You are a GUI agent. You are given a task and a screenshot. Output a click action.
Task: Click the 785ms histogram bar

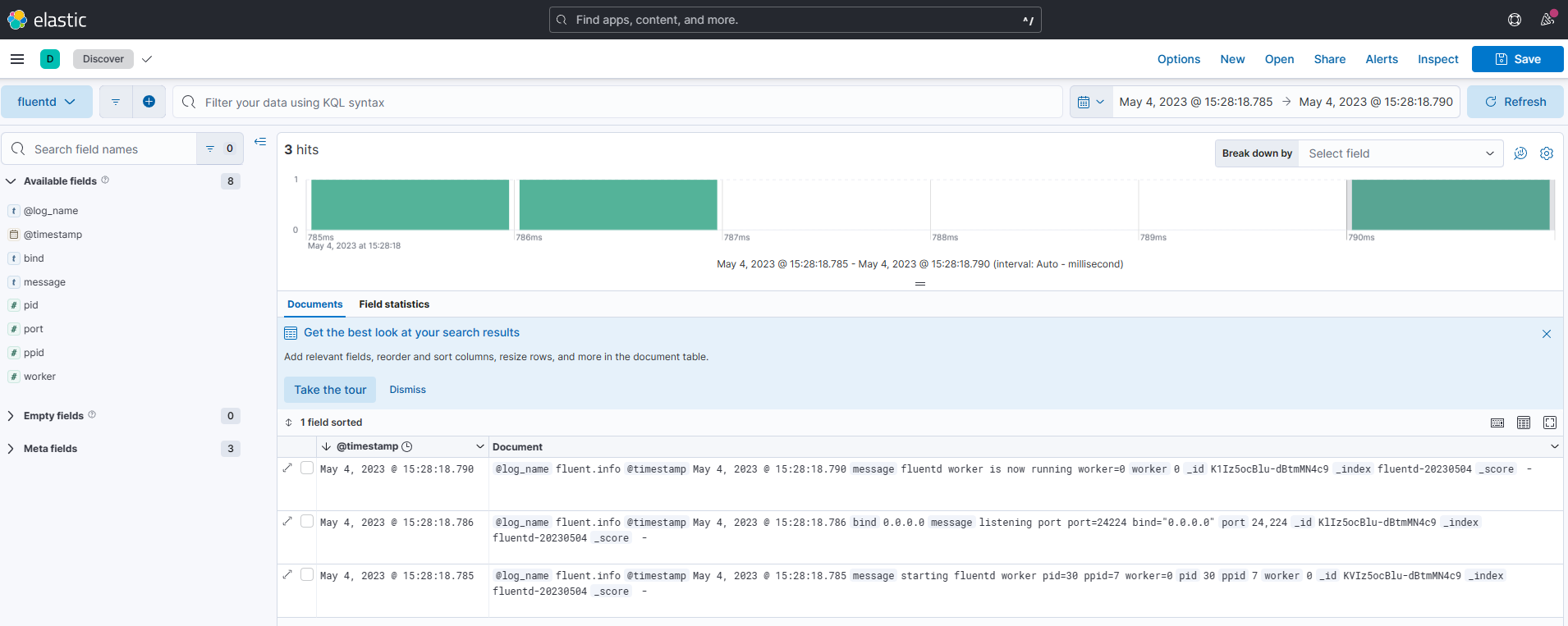tap(410, 204)
